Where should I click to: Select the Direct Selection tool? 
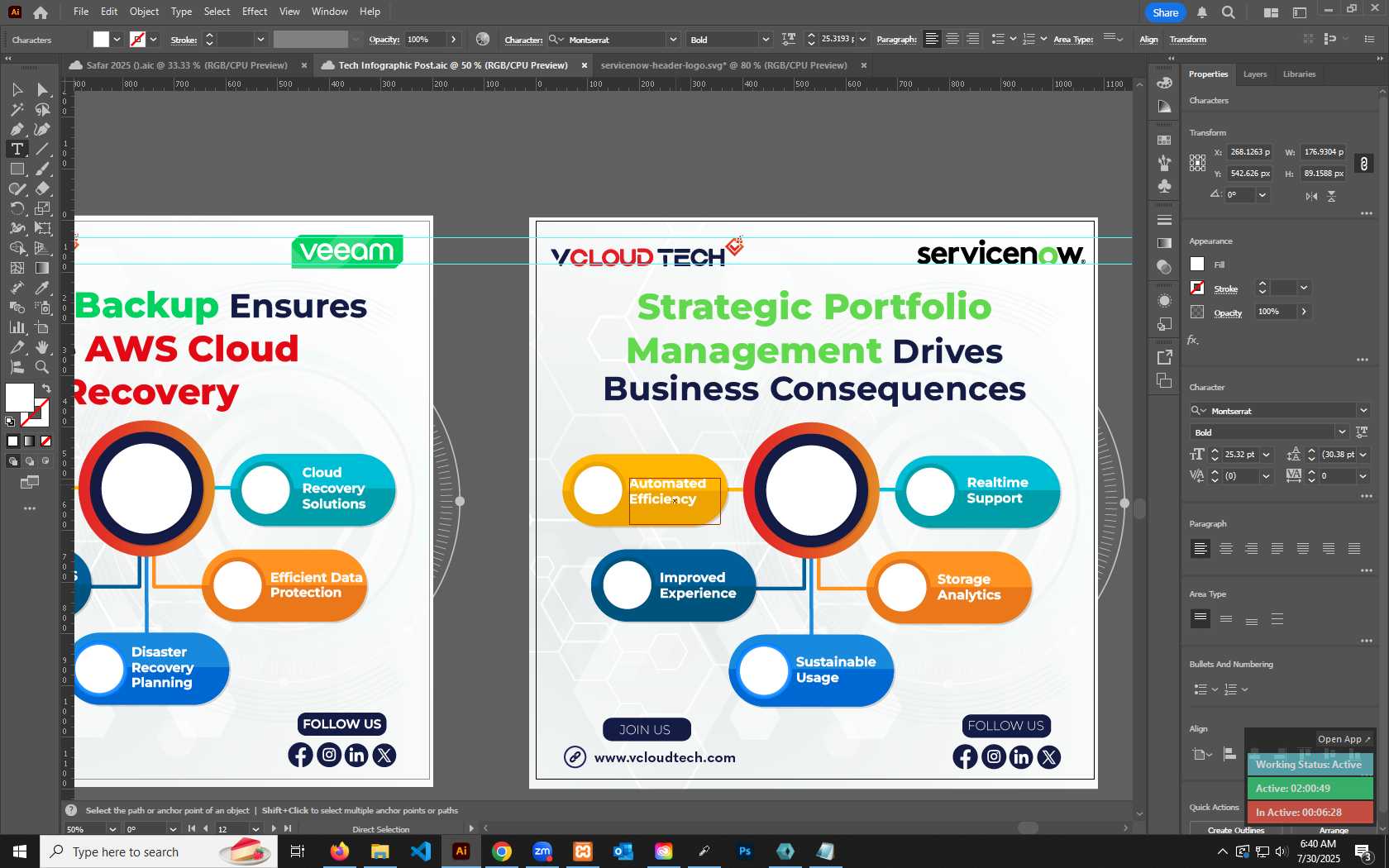(x=42, y=89)
